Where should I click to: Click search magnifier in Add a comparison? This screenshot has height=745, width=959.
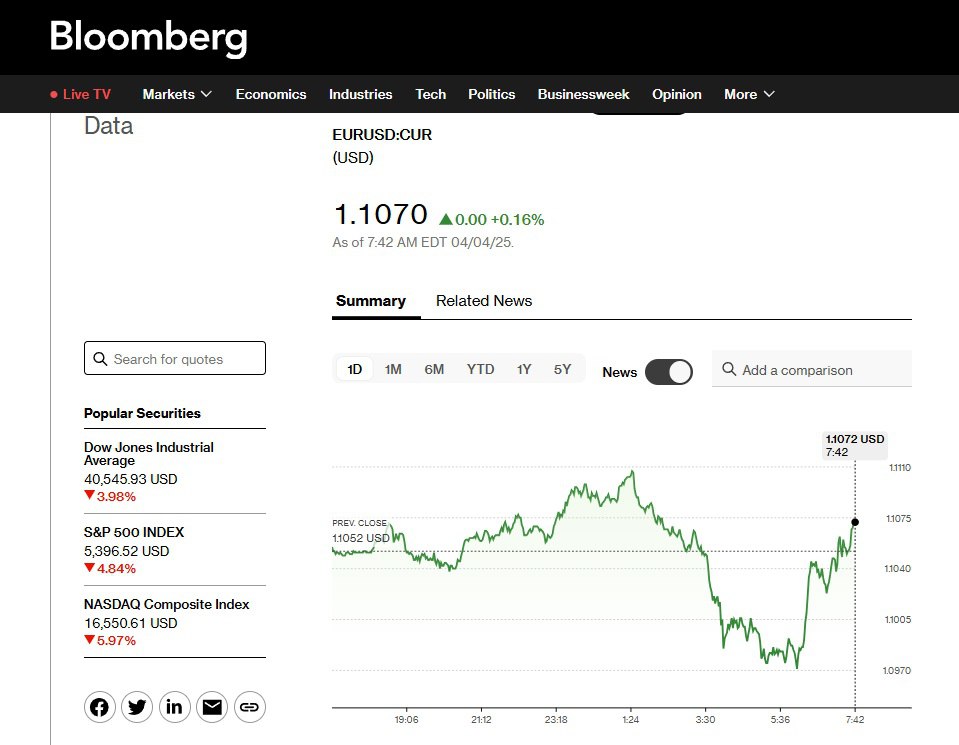click(729, 370)
